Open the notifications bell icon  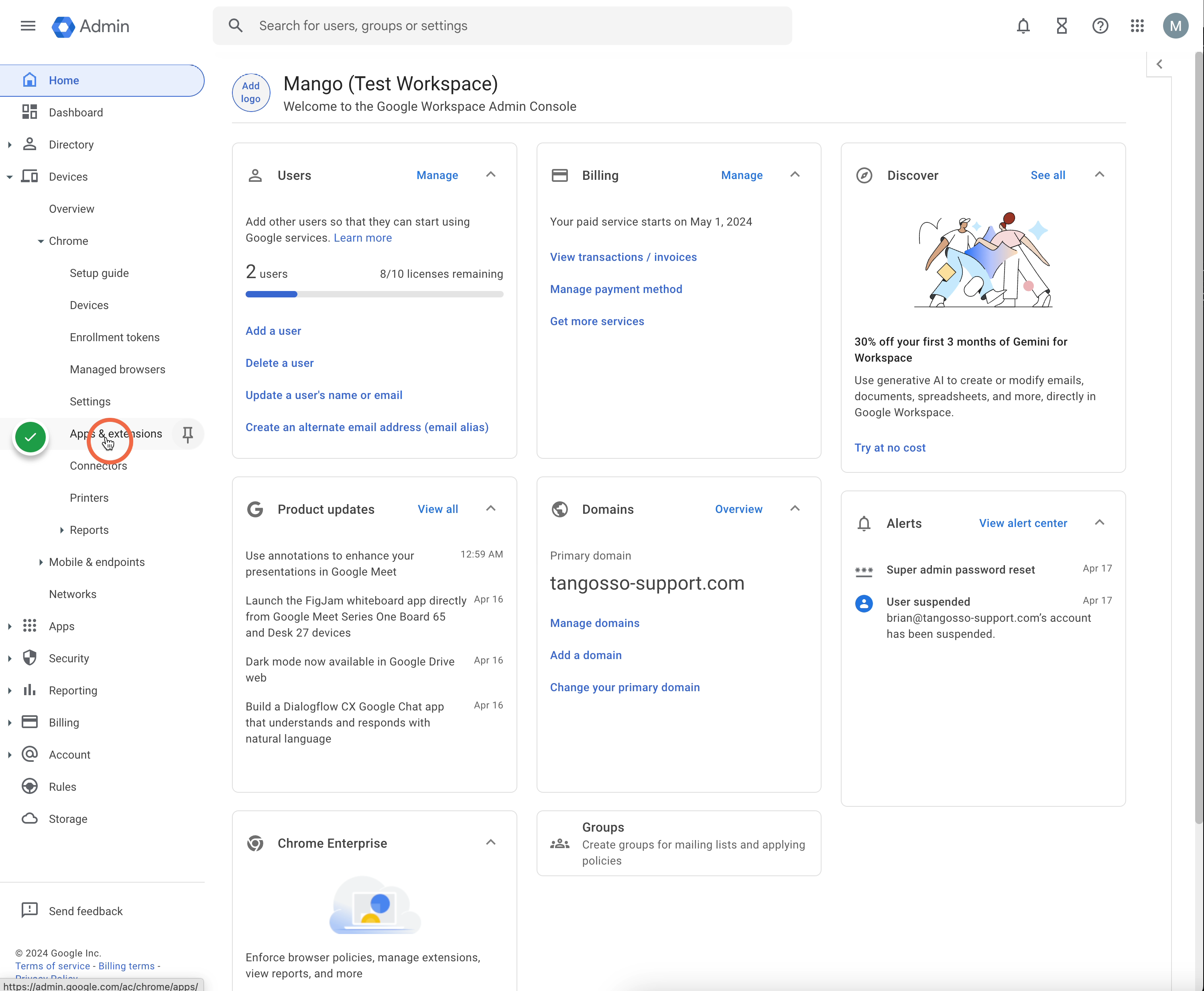1023,26
